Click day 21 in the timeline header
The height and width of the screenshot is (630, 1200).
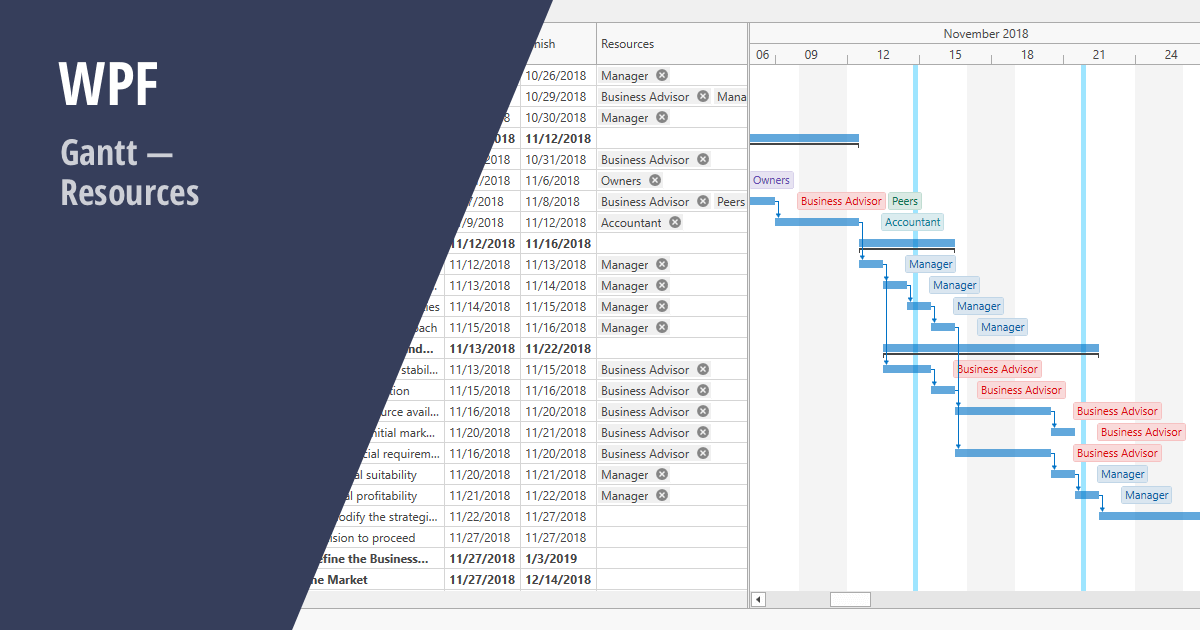click(1099, 55)
